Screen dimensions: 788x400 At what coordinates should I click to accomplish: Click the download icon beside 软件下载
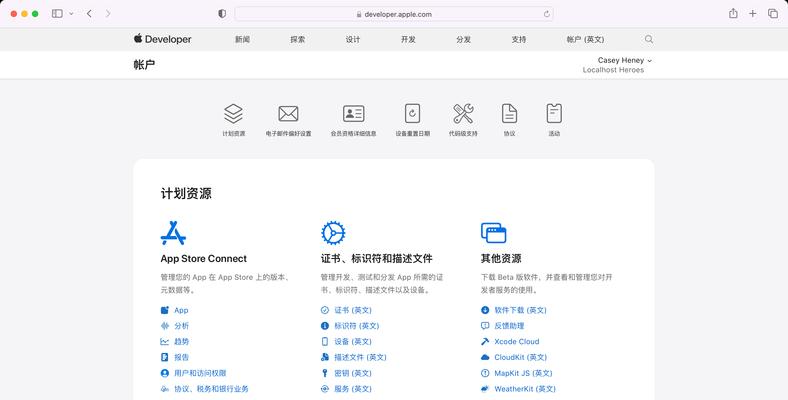click(485, 310)
